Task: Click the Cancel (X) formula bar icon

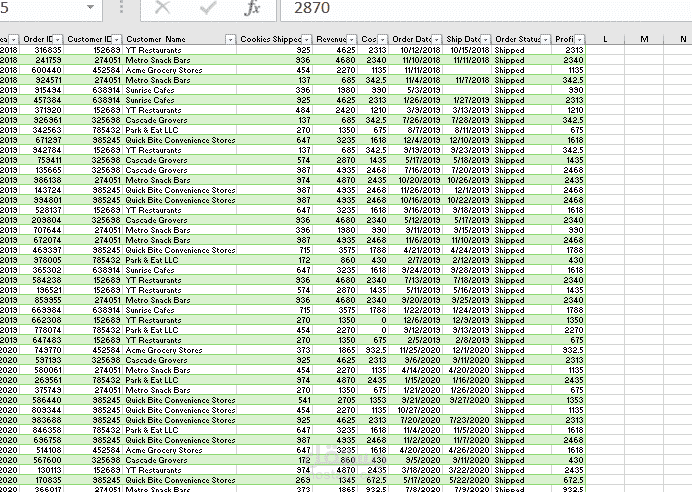Action: tap(162, 7)
